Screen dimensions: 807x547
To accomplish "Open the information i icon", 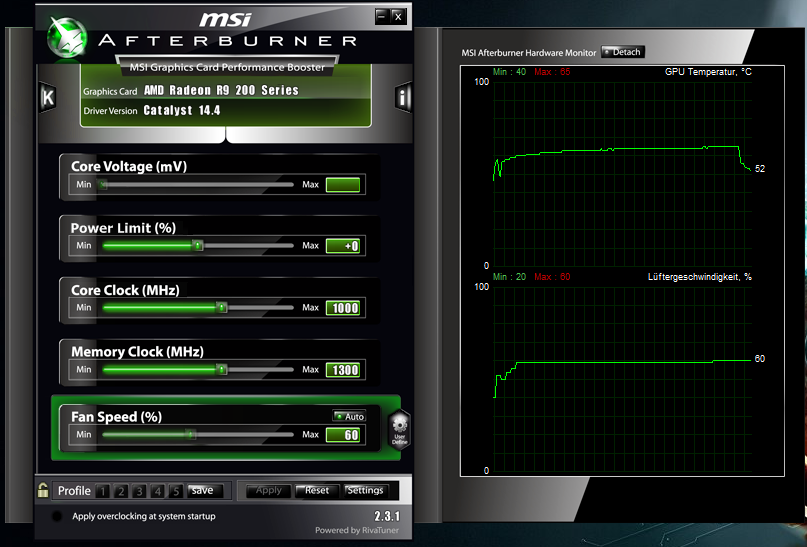I will click(403, 97).
